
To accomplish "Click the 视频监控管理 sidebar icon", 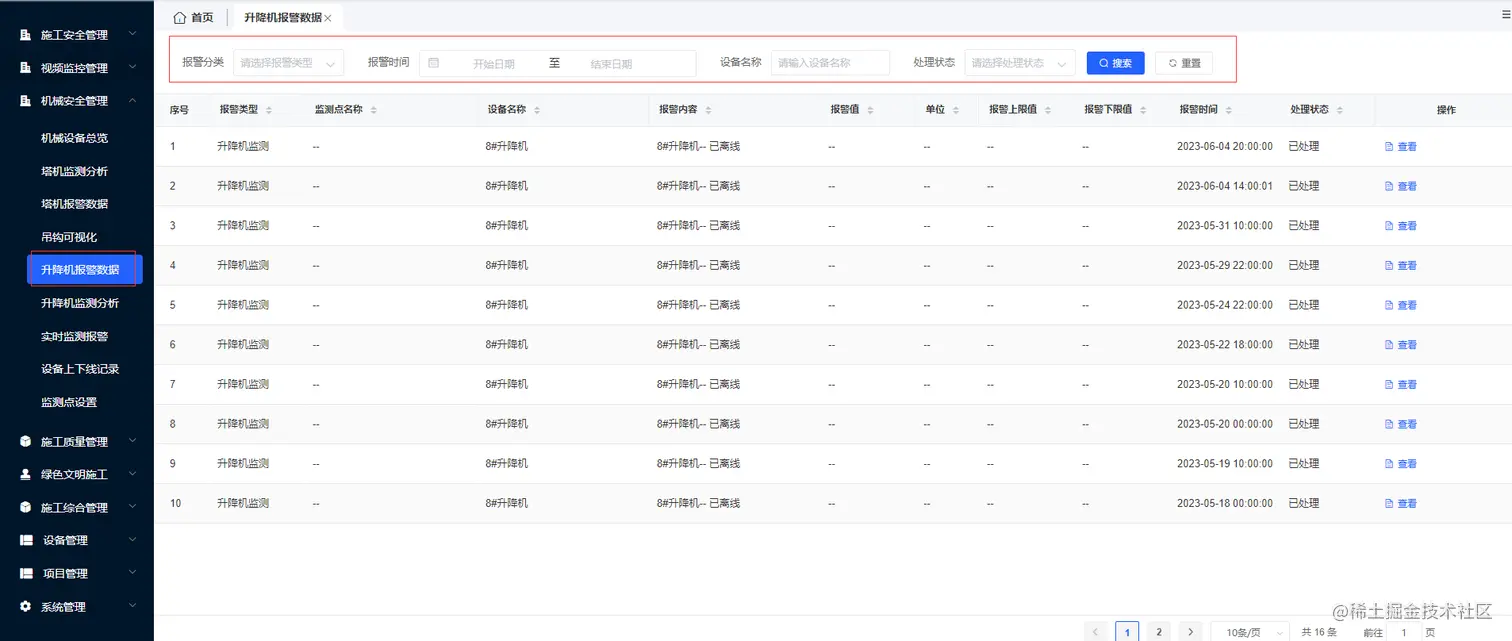I will (x=24, y=67).
